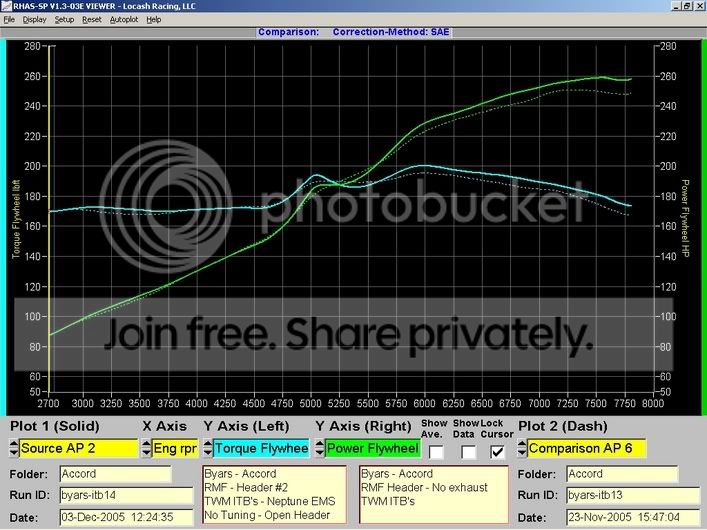The image size is (707, 530).
Task: Click the stepper arrows beside Source AP 2
Action: click(x=13, y=448)
